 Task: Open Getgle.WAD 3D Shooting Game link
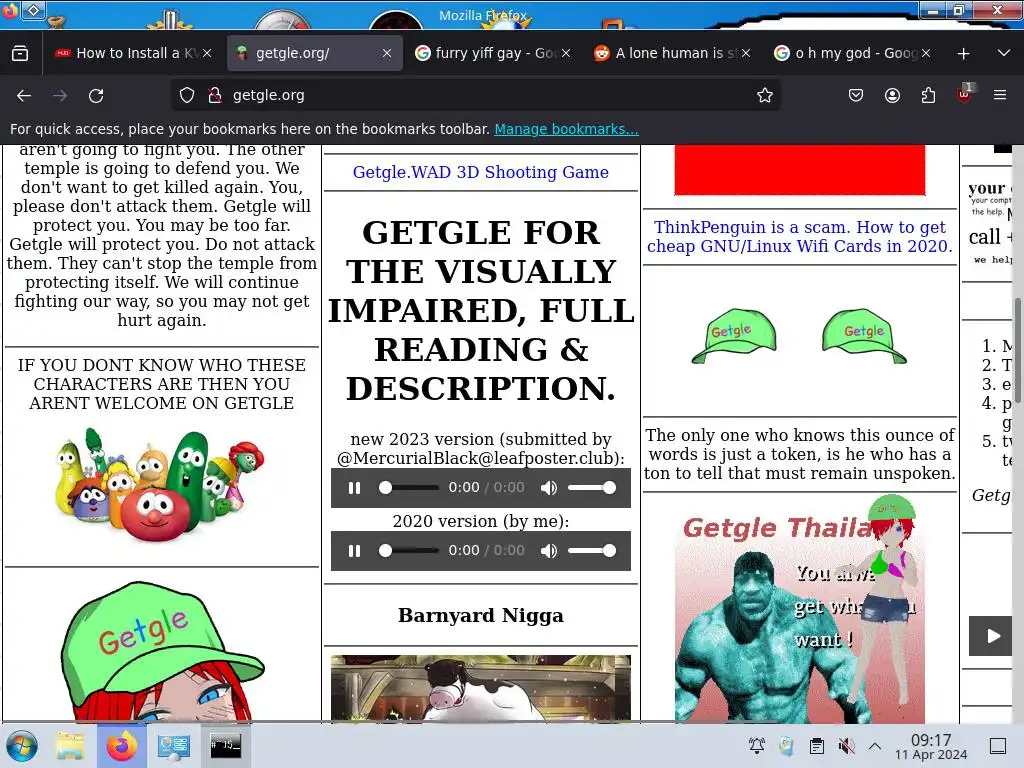481,172
